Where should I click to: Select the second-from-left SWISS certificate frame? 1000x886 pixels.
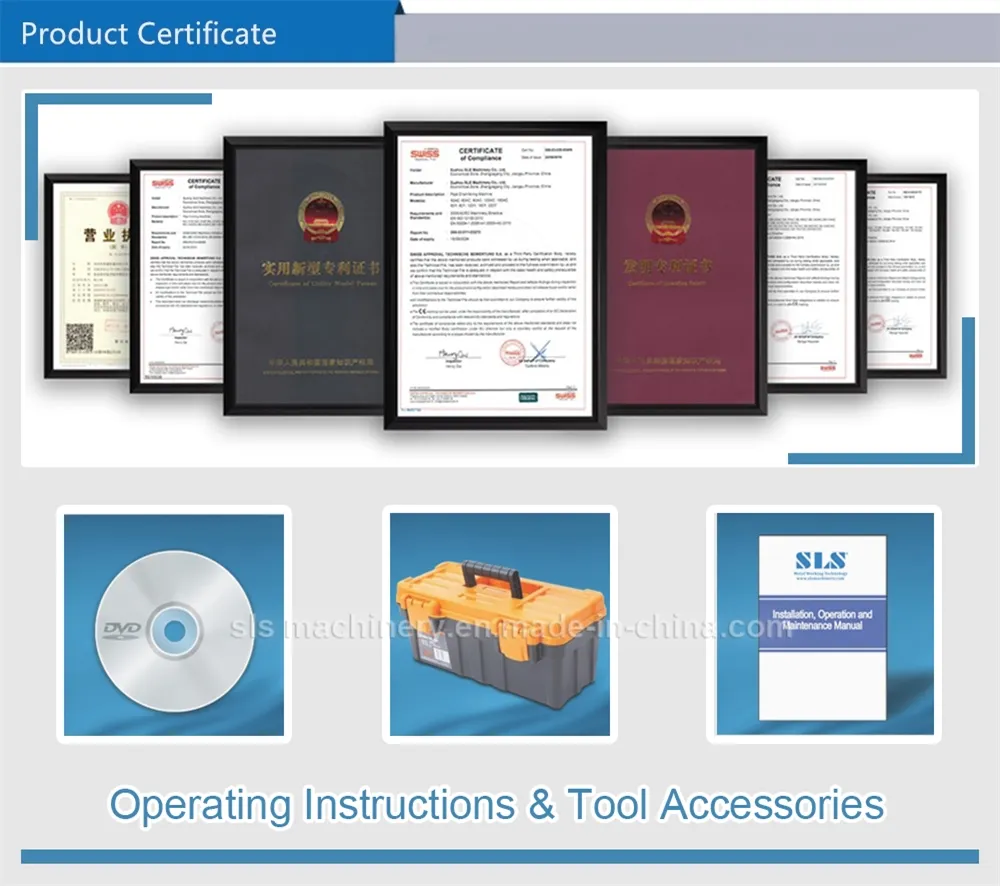(176, 275)
